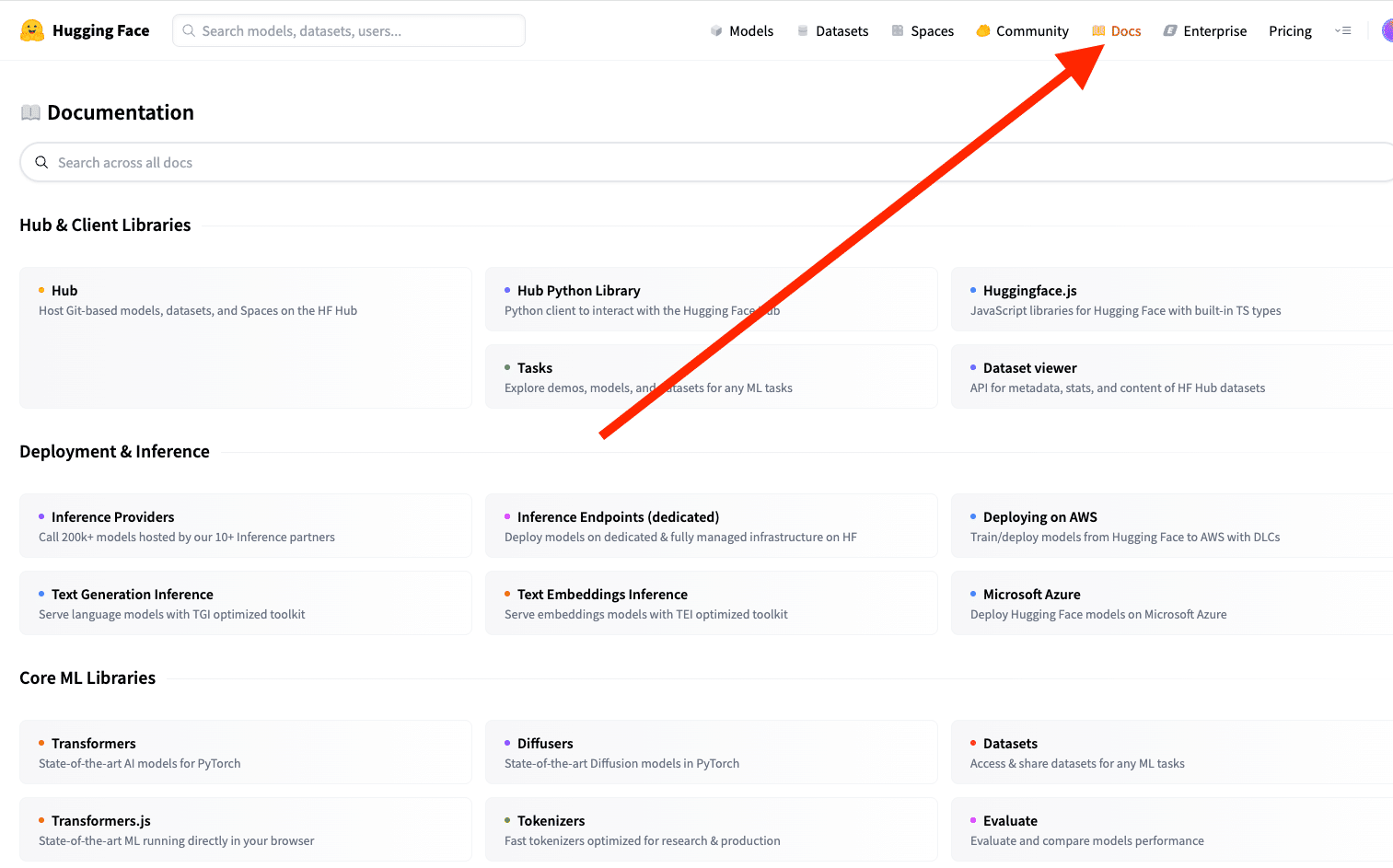Click the user avatar icon
Image resolution: width=1393 pixels, height=868 pixels.
click(1387, 30)
